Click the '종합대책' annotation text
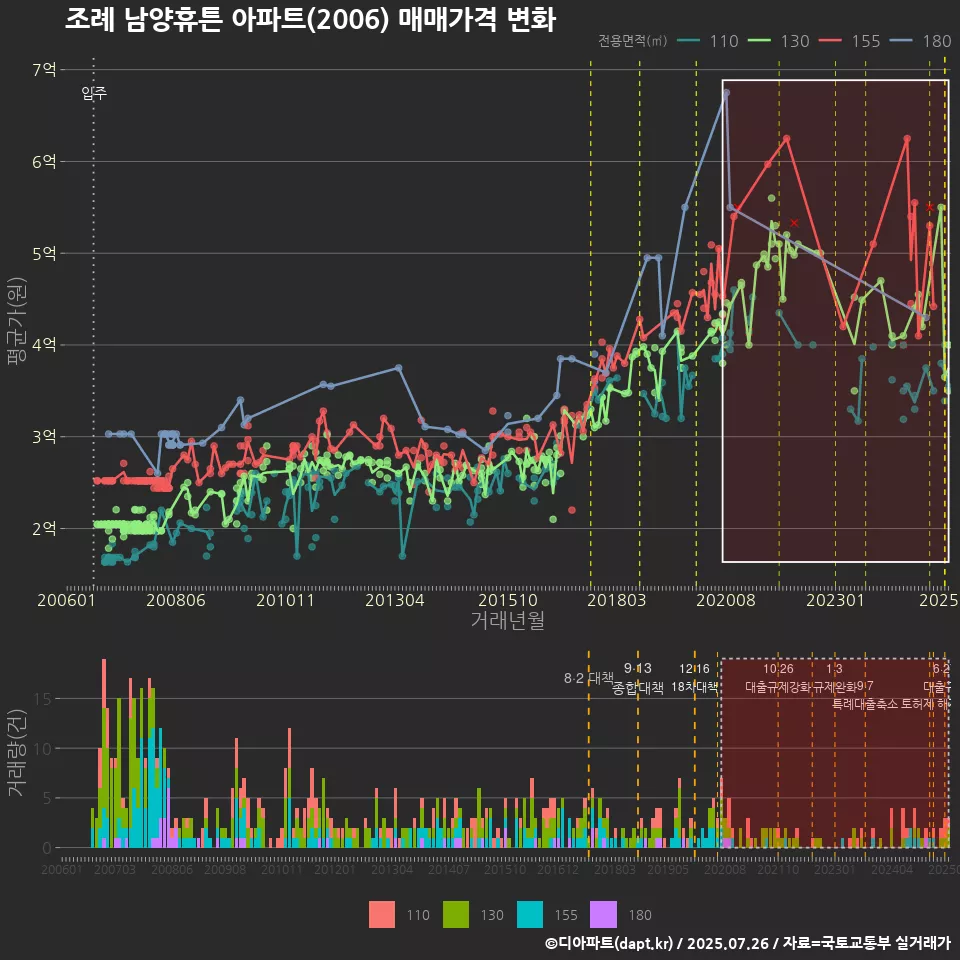Image resolution: width=960 pixels, height=960 pixels. (x=637, y=688)
